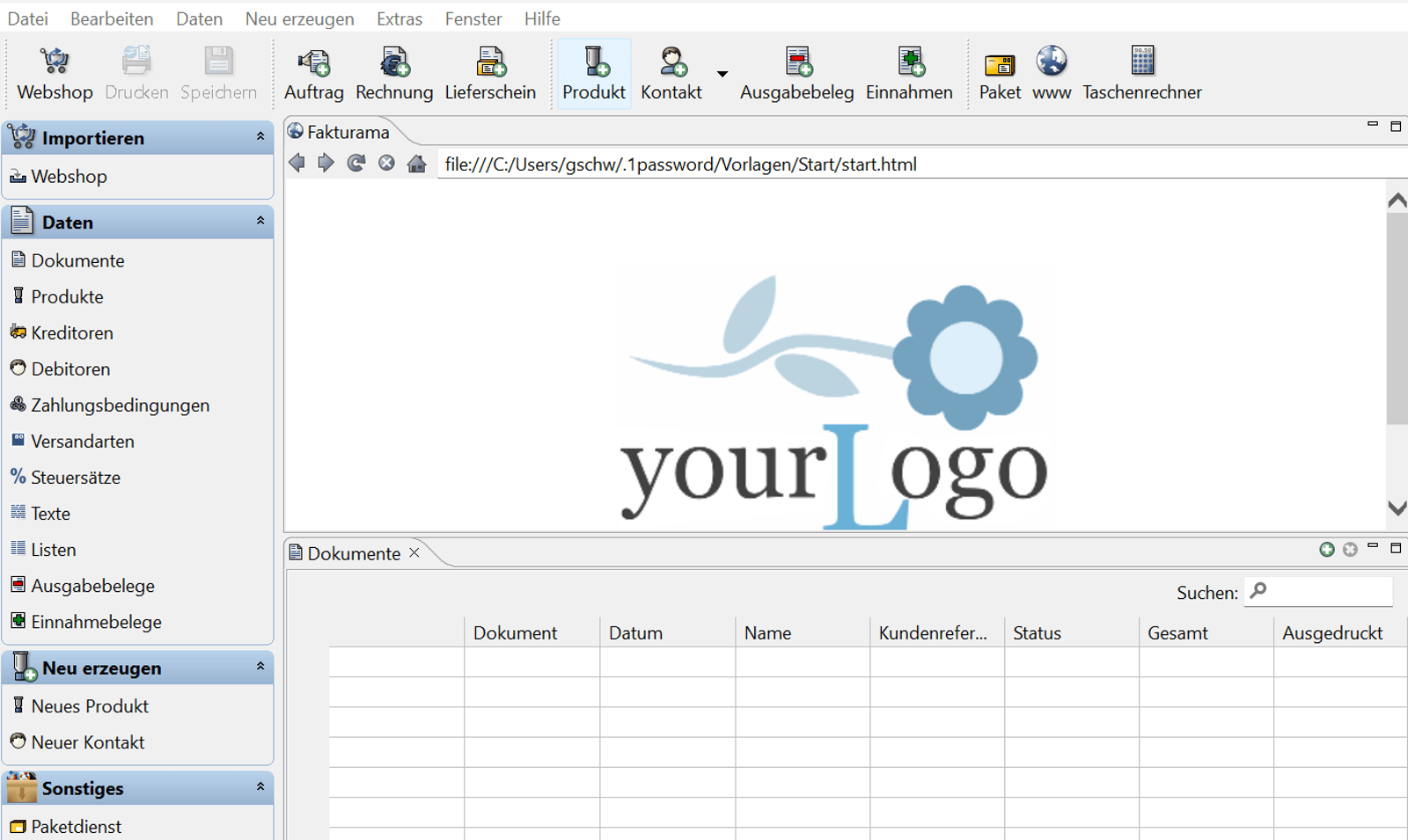
Task: Switch to the Dokumente tab
Action: pyautogui.click(x=354, y=553)
